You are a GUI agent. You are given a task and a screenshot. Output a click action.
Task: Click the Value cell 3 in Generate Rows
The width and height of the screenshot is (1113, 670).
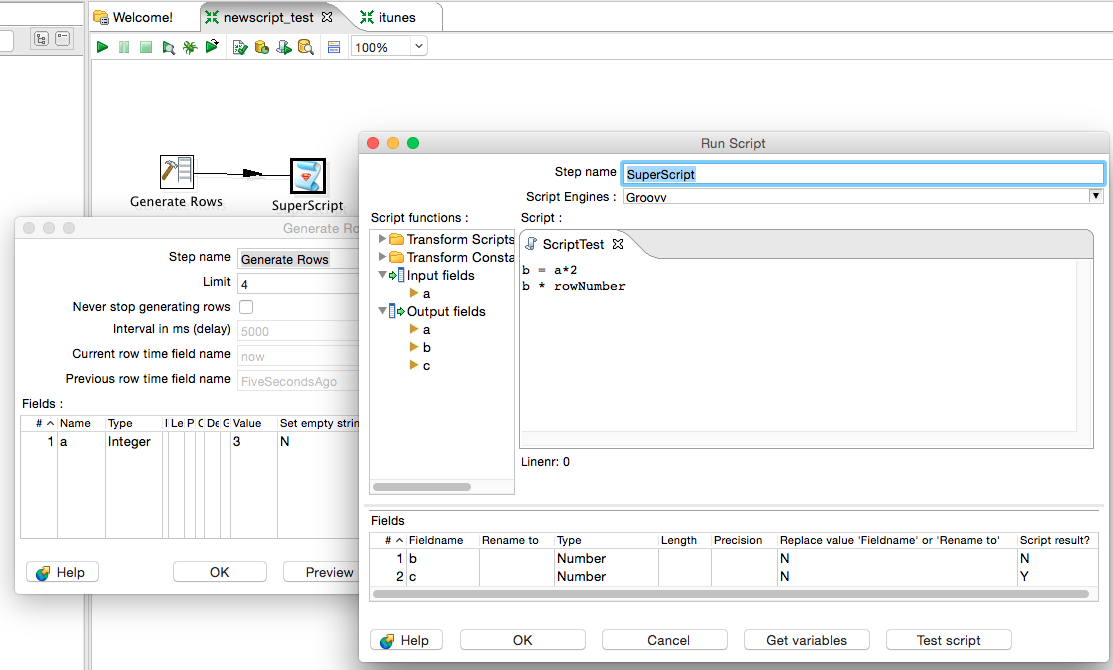pos(253,441)
